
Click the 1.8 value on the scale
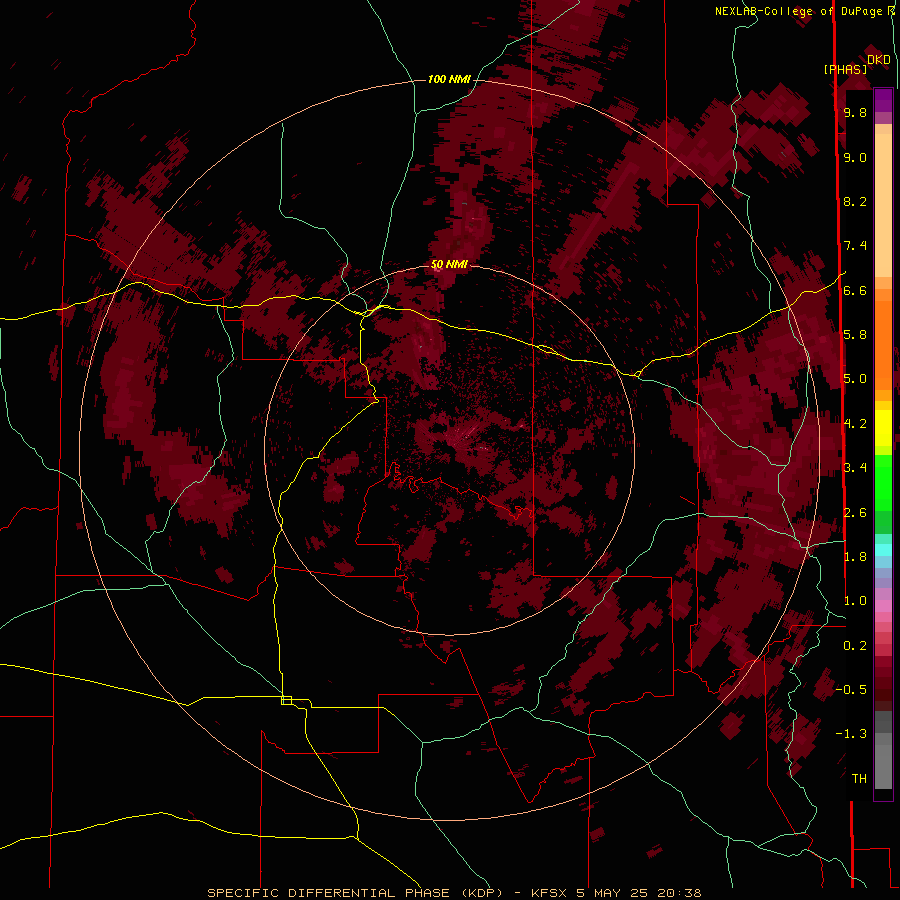point(855,557)
